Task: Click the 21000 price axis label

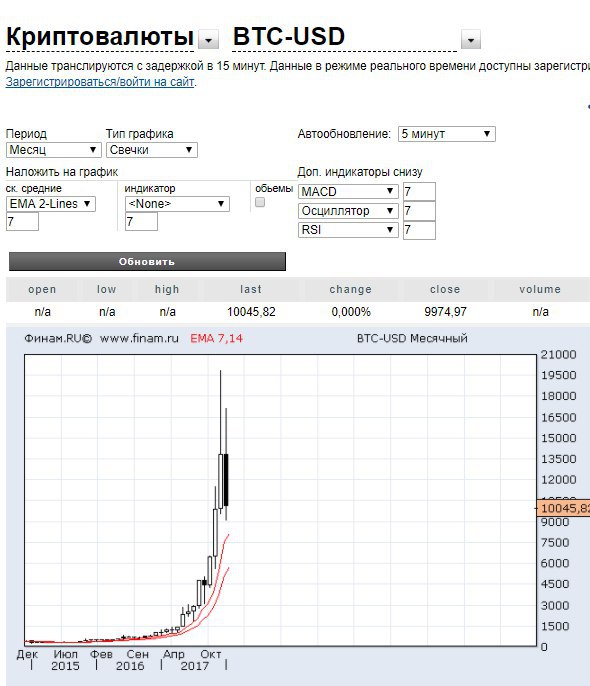Action: coord(558,354)
